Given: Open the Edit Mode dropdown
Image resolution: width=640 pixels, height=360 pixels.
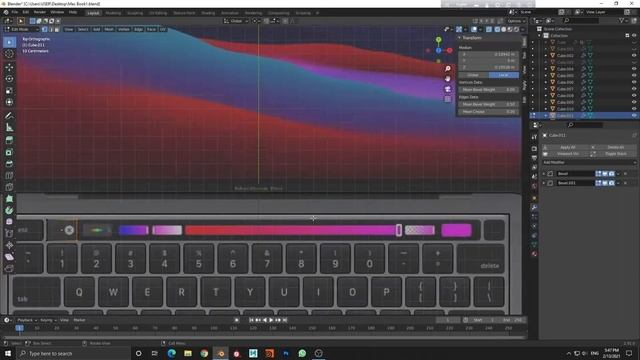Looking at the screenshot, I should [x=21, y=29].
